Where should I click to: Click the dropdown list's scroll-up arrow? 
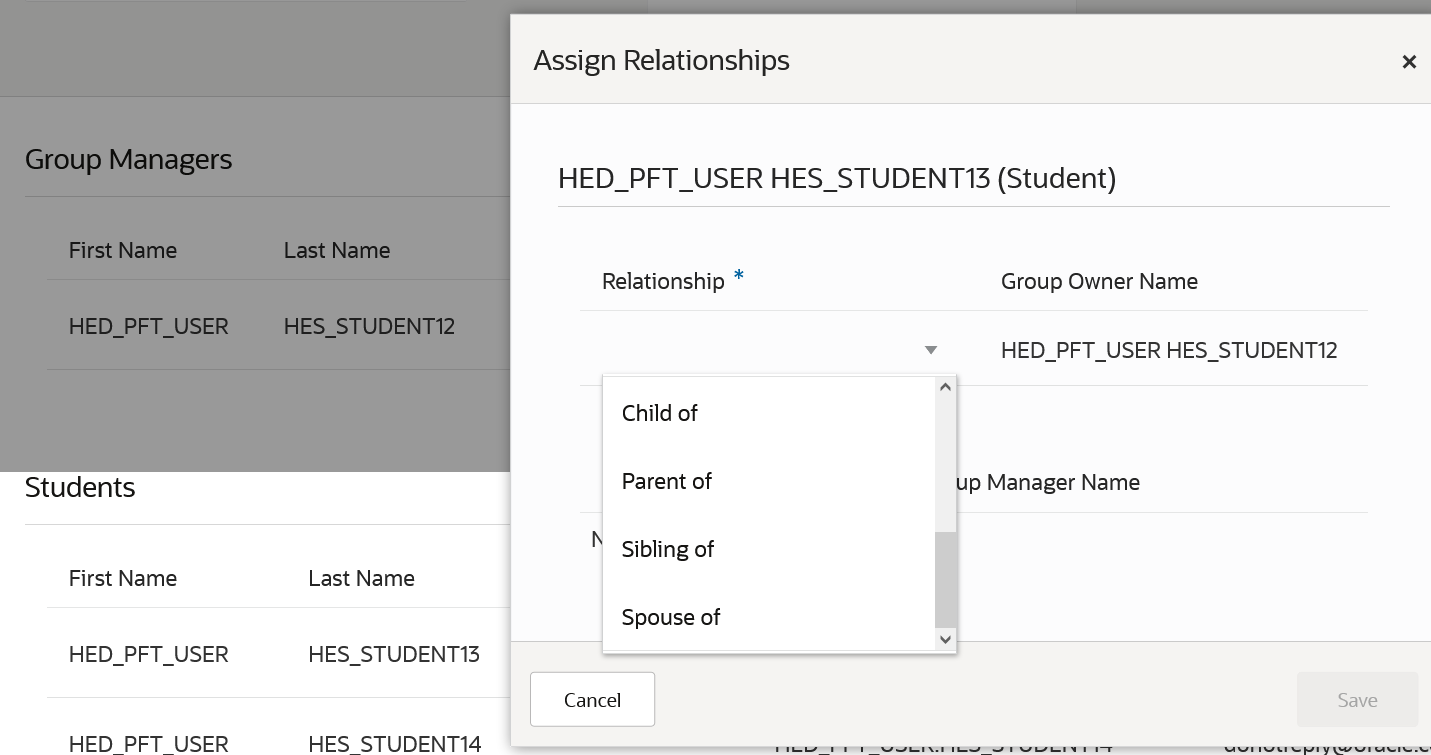pyautogui.click(x=945, y=386)
